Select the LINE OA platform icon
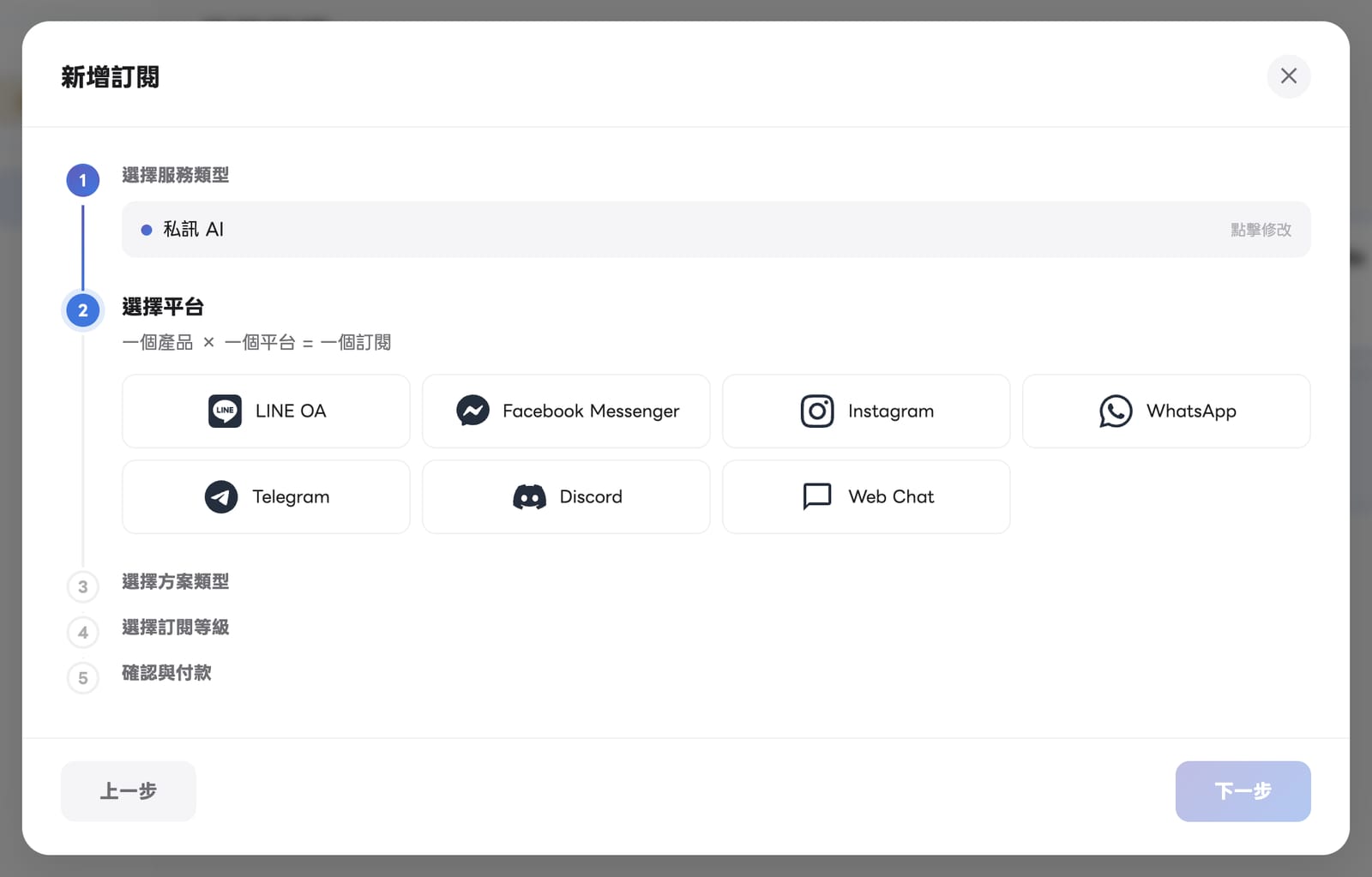Screen dimensions: 1372x877 coord(225,411)
